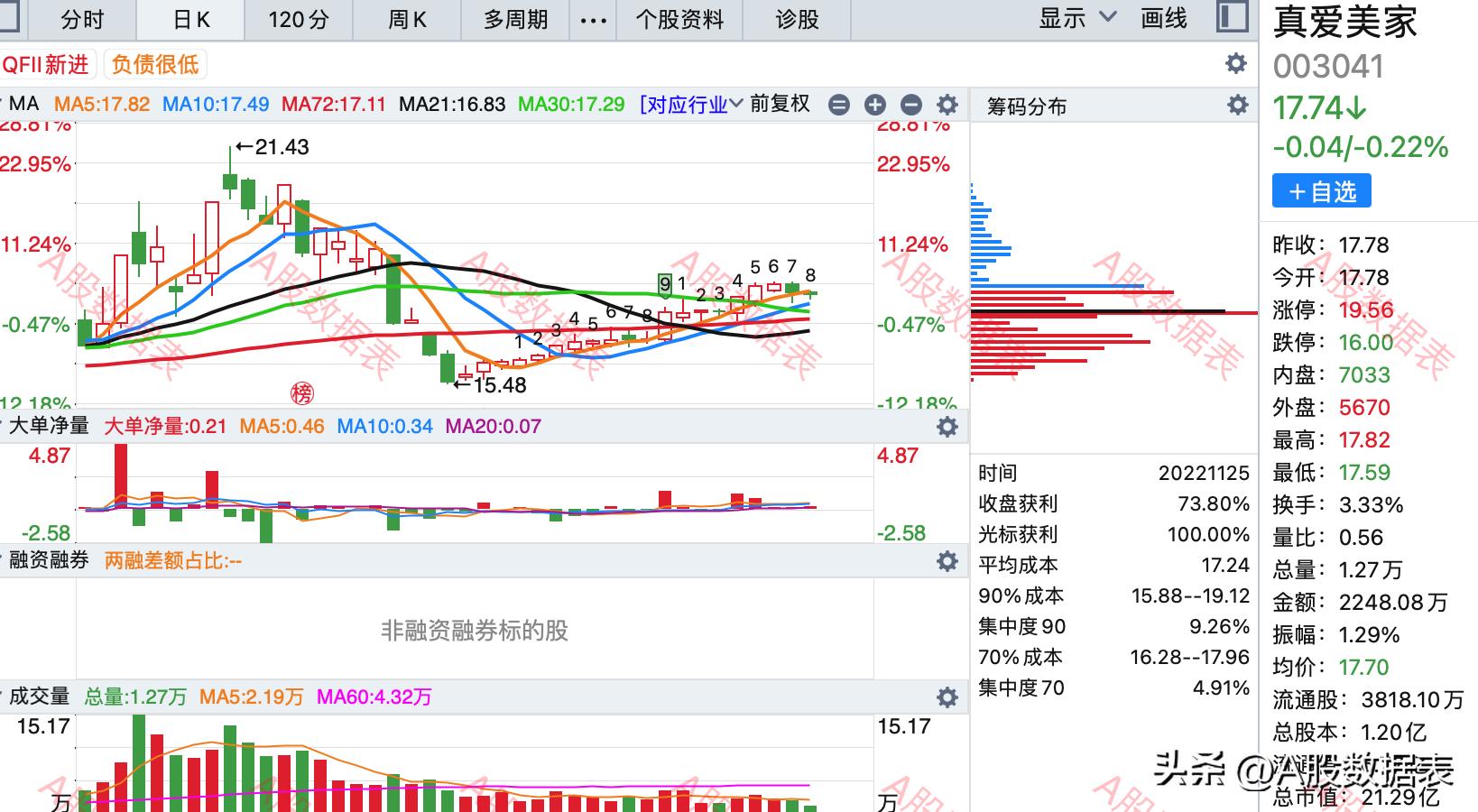The width and height of the screenshot is (1478, 812).
Task: Add stock with the 自选 button
Action: point(1321,191)
